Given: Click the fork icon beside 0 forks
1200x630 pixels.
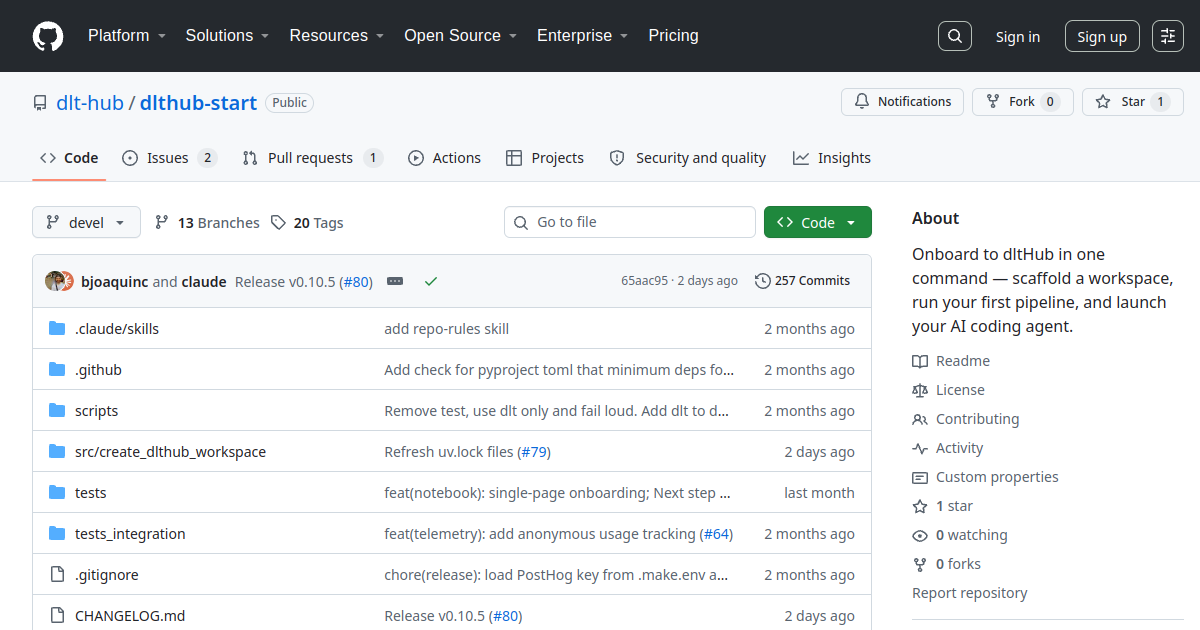Looking at the screenshot, I should coord(920,564).
